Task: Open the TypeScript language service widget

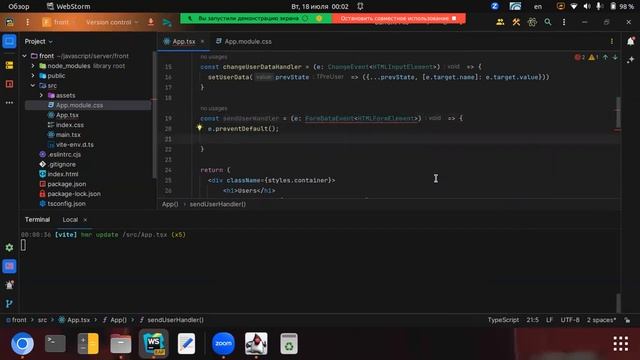Action: (x=503, y=320)
